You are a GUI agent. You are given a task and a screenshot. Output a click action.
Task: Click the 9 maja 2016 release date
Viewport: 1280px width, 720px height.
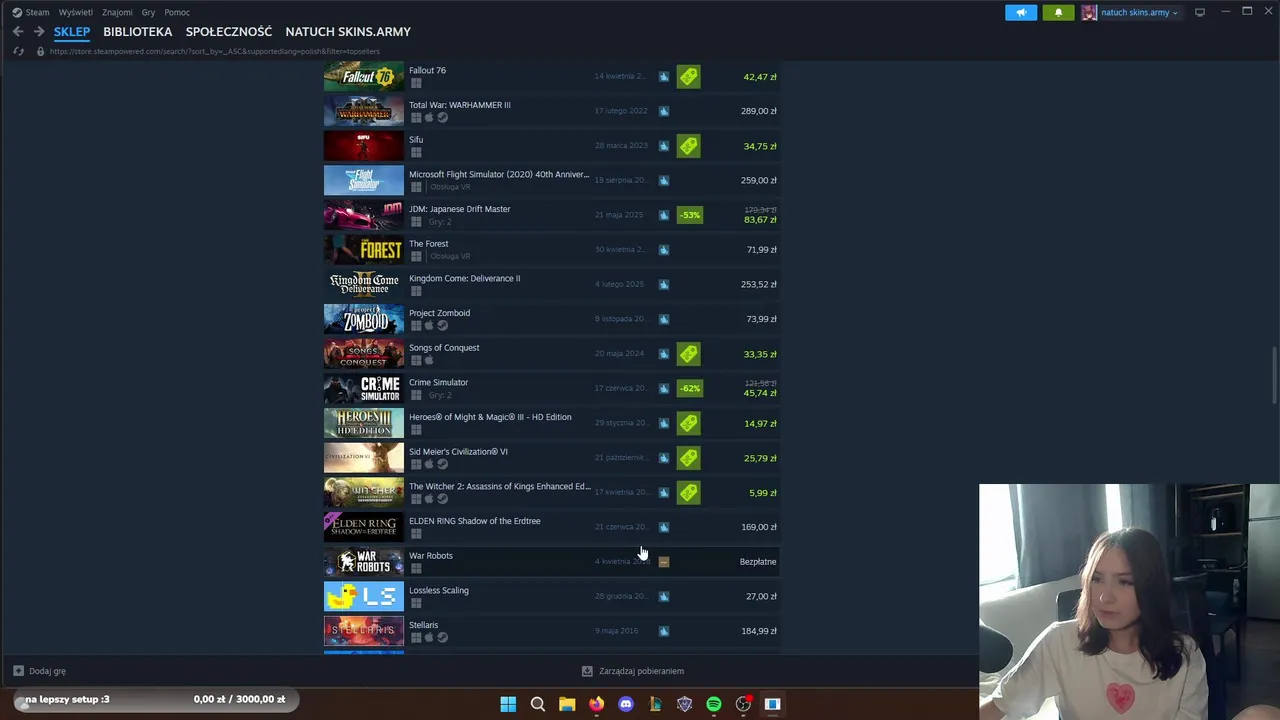pos(616,631)
